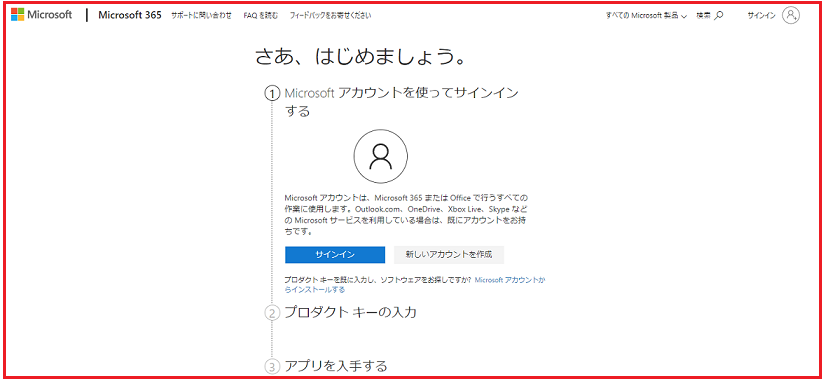Expand the すべての Microsoft 製品 dropdown
The height and width of the screenshot is (381, 823).
pyautogui.click(x=646, y=16)
